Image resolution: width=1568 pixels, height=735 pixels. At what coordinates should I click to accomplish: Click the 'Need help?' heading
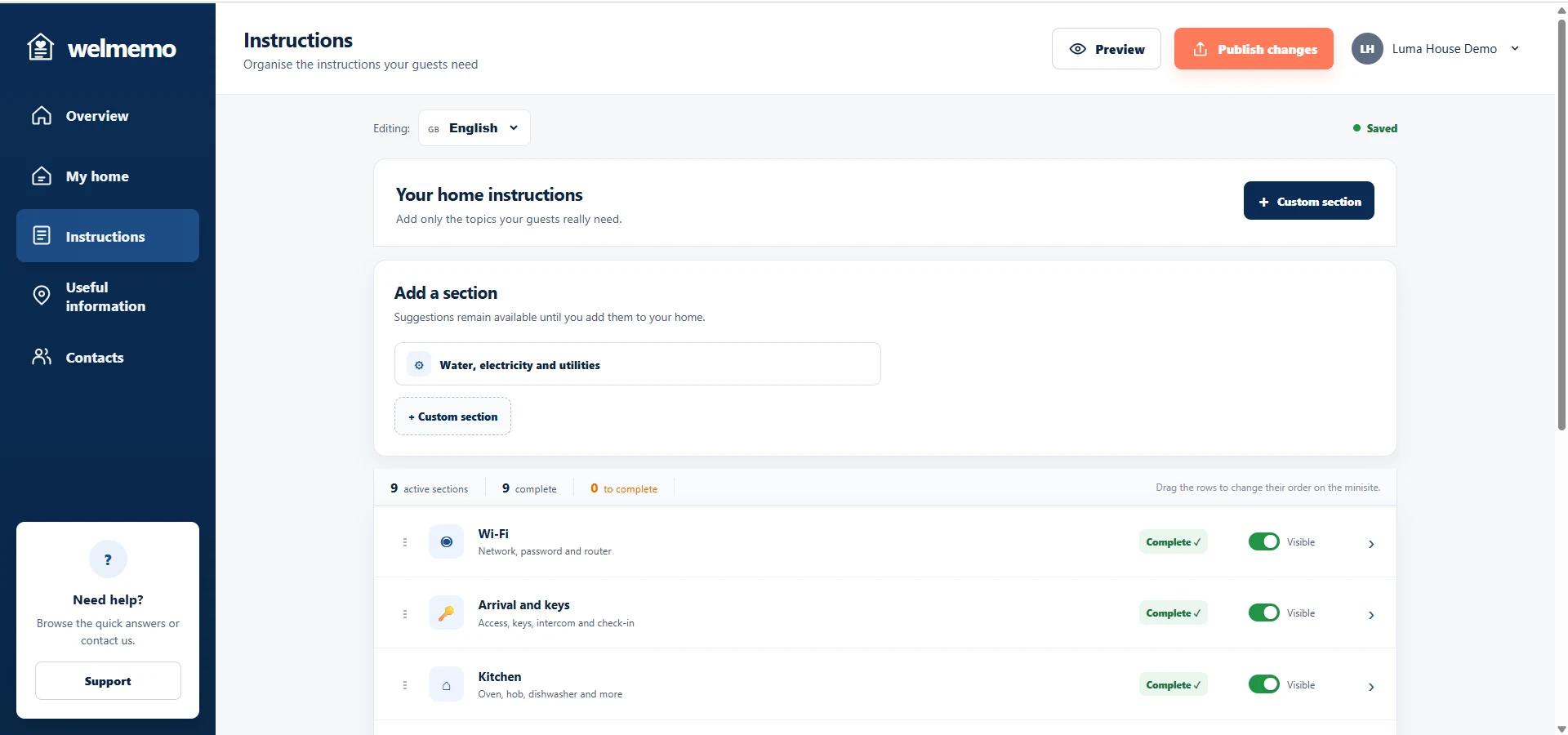point(108,599)
